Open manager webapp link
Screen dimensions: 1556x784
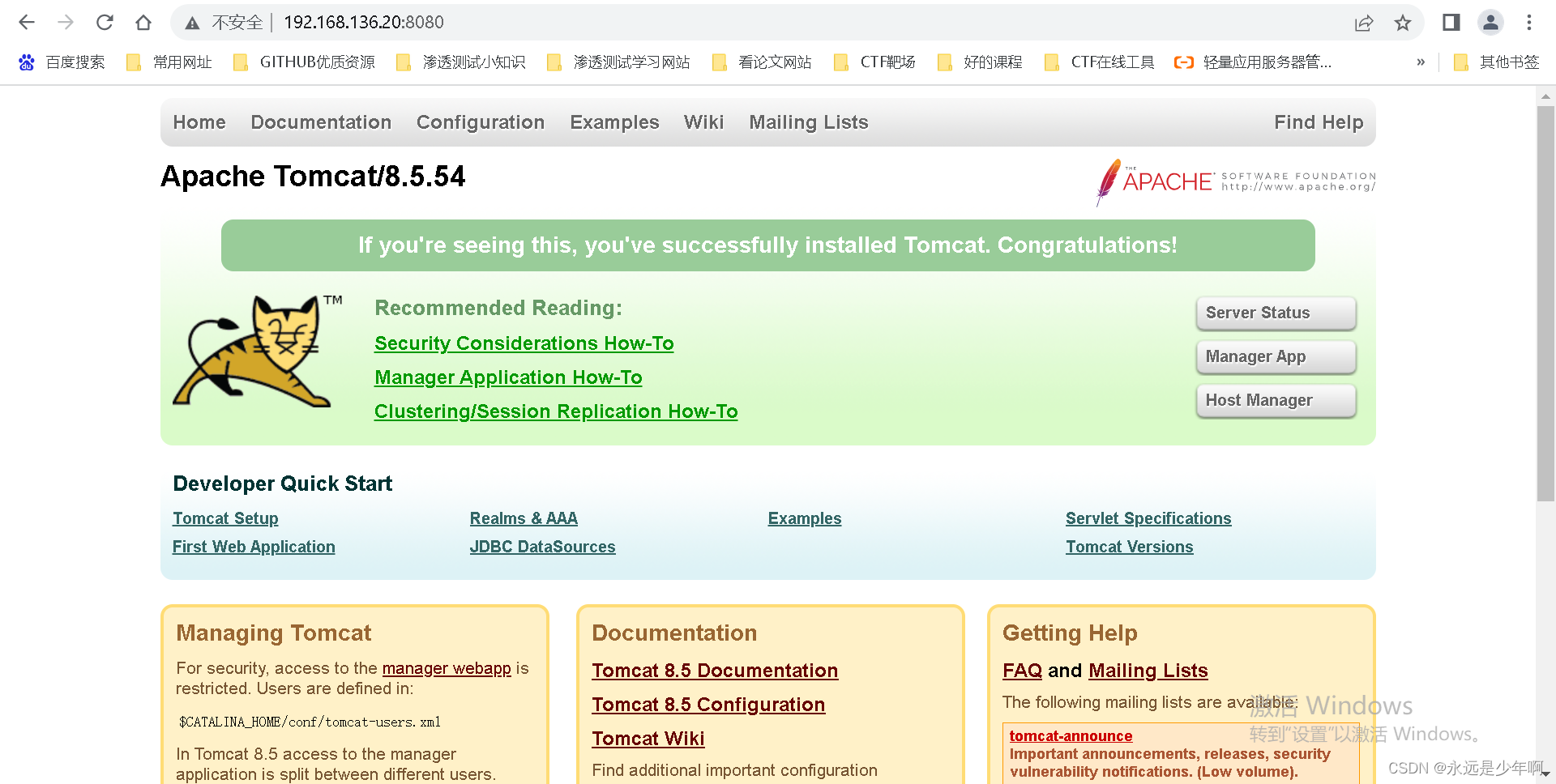(447, 668)
